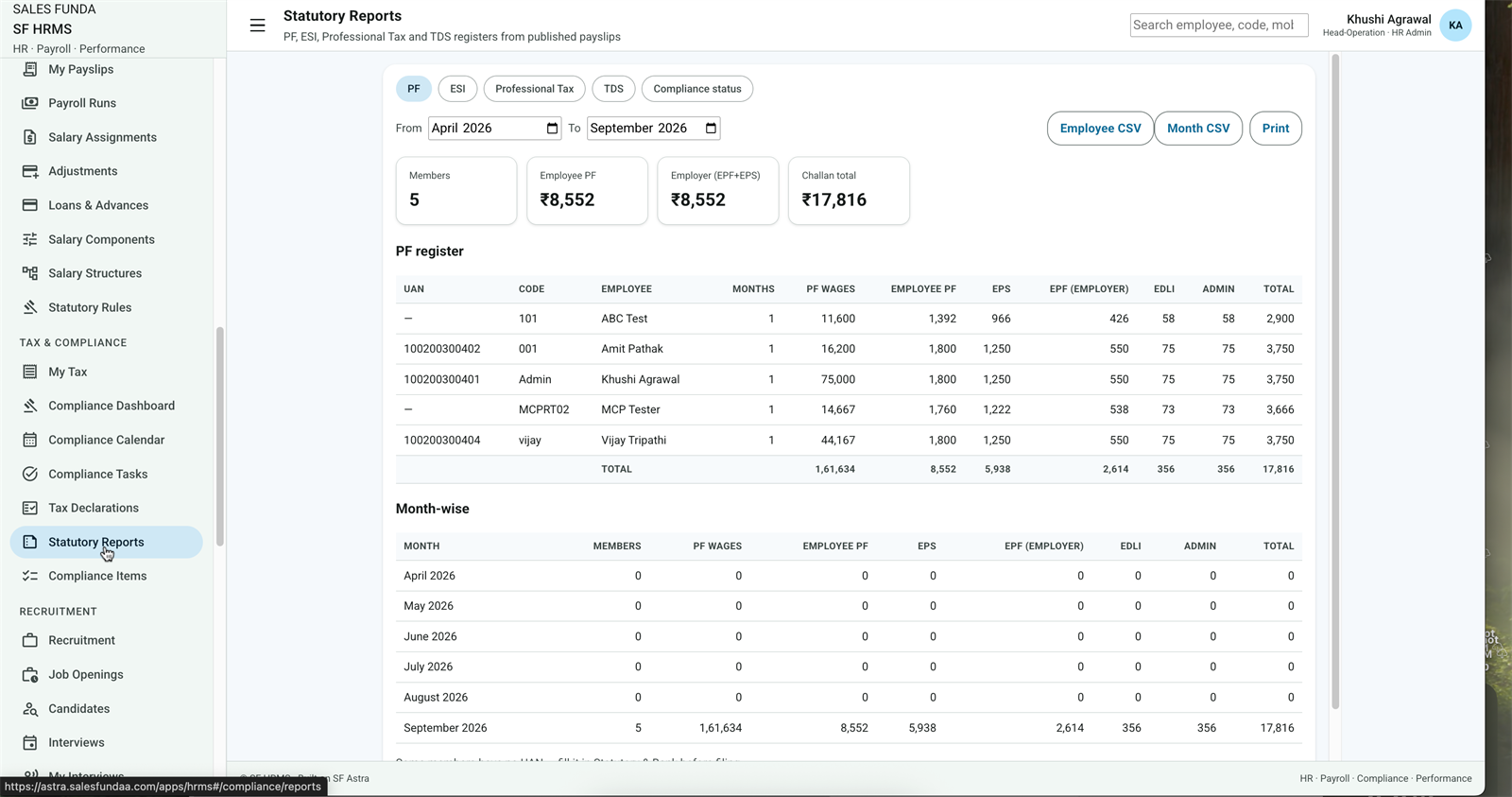Click the Statutory Rules gavel icon
This screenshot has height=797, width=1512.
[30, 307]
